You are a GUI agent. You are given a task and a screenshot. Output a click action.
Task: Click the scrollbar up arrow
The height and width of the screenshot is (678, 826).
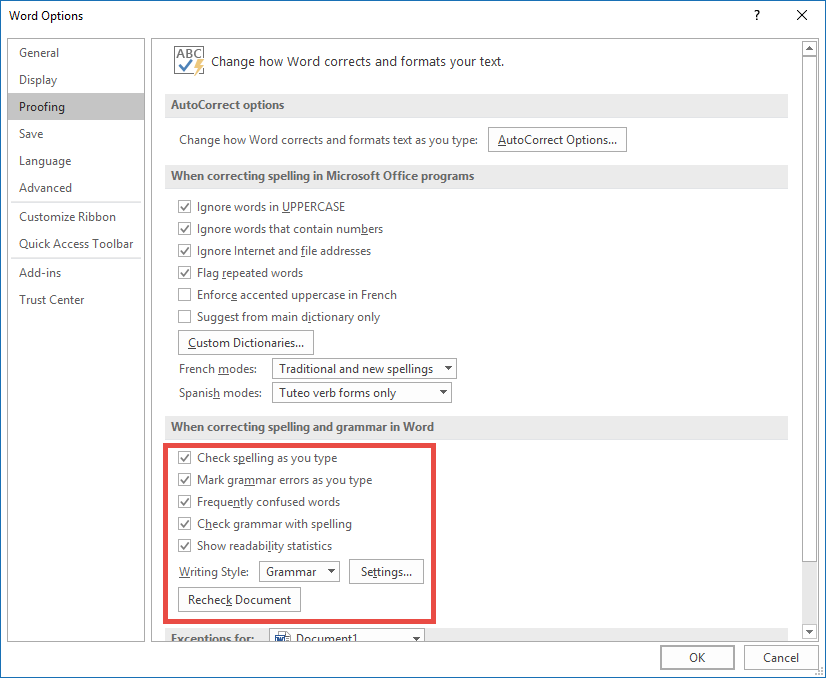[809, 49]
